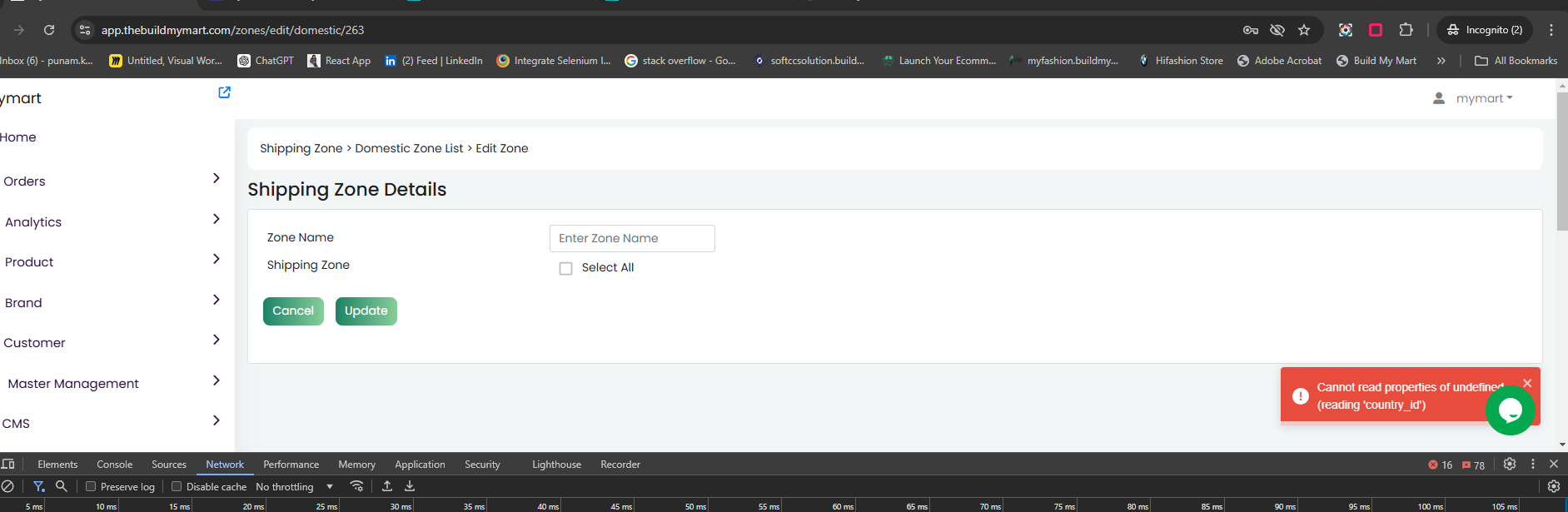Dismiss the red error toast
Screen dimensions: 1568x512
point(1527,383)
